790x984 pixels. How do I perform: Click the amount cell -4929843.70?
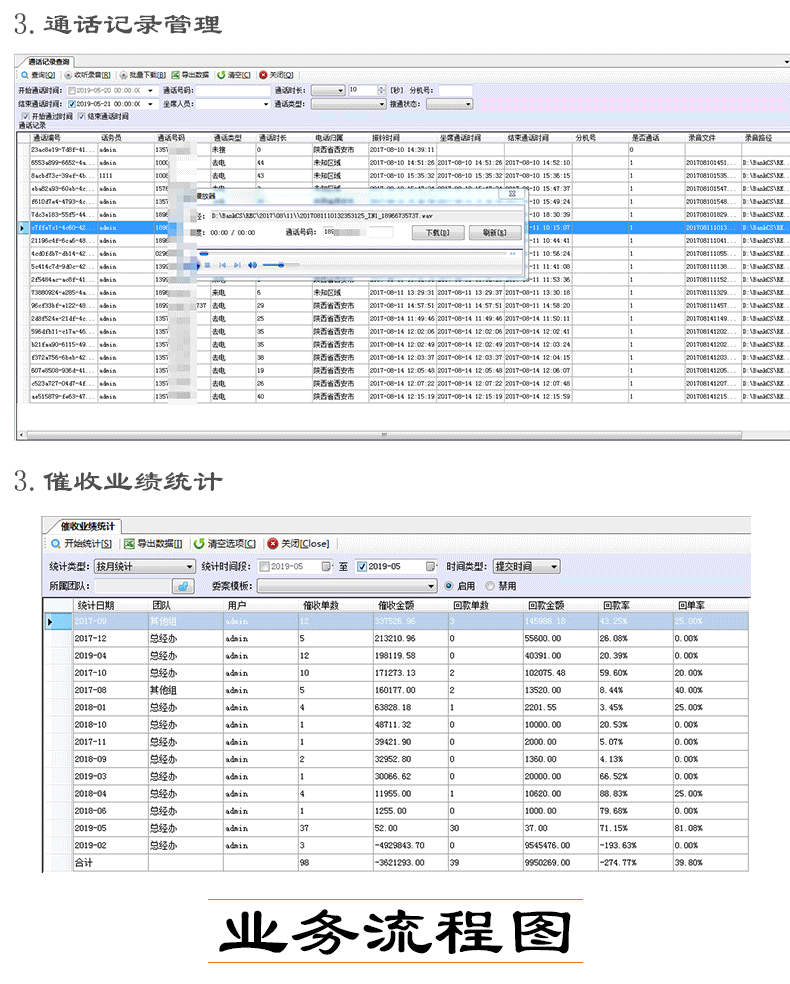400,846
